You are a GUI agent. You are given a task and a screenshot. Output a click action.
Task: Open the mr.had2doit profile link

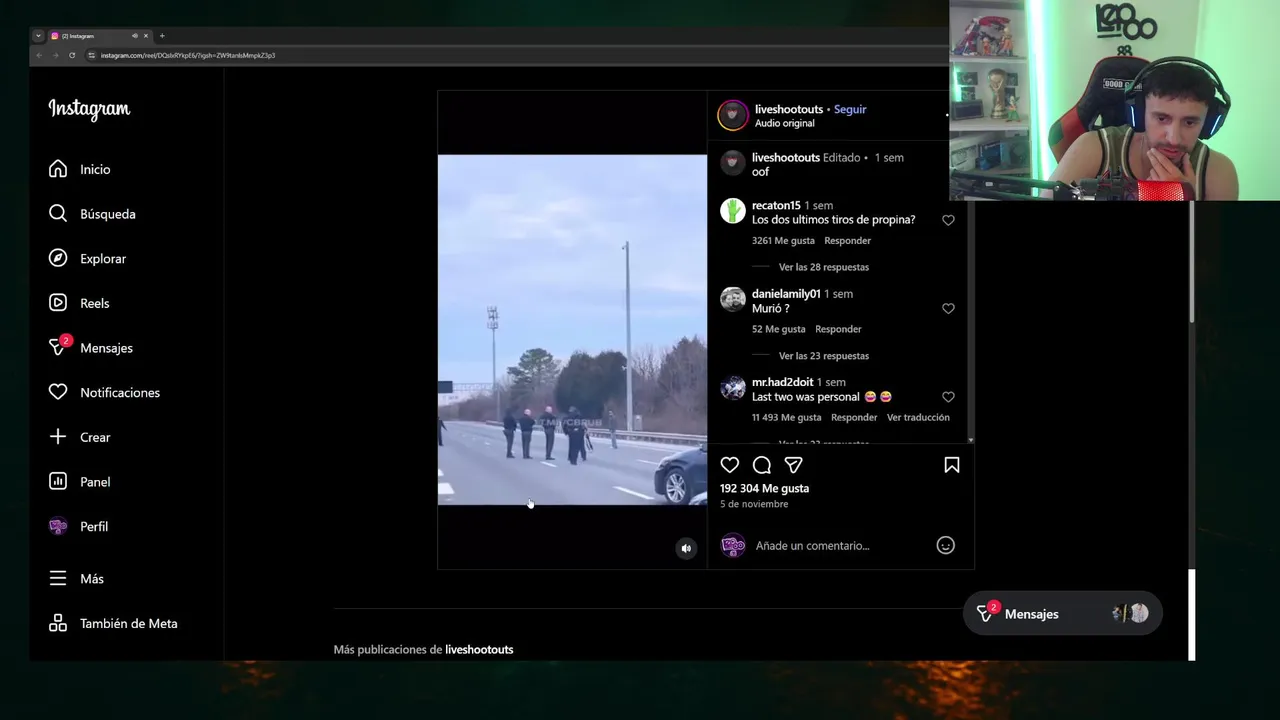[783, 382]
